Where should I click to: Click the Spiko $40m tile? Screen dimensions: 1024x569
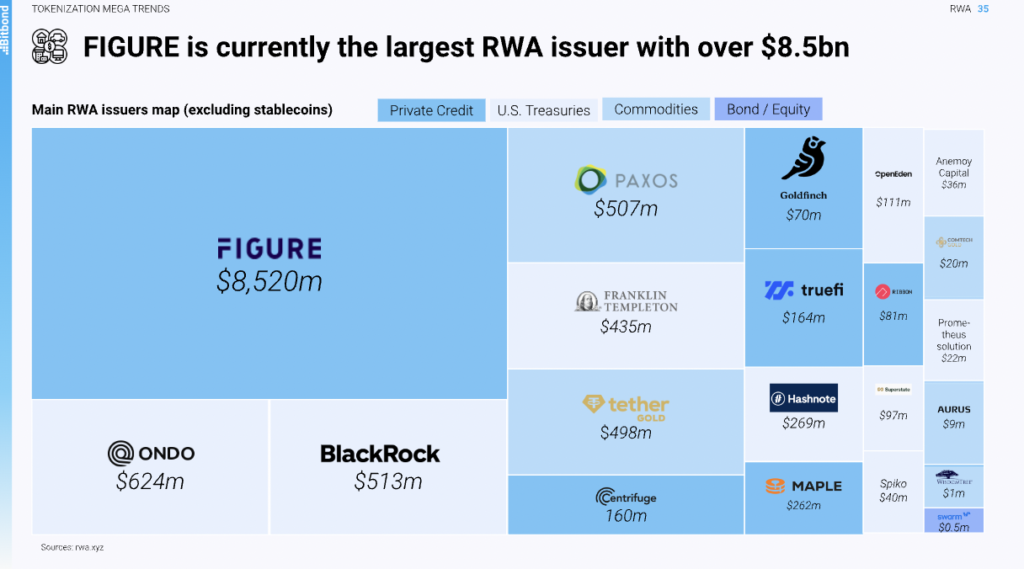893,491
